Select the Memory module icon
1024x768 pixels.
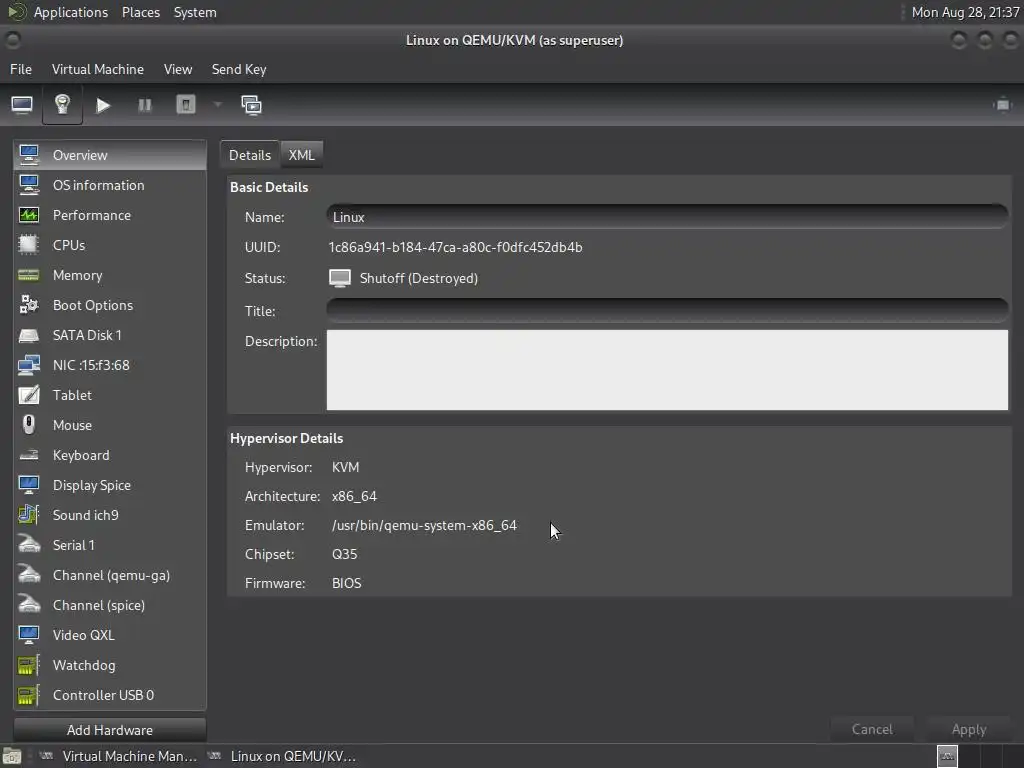(x=29, y=275)
